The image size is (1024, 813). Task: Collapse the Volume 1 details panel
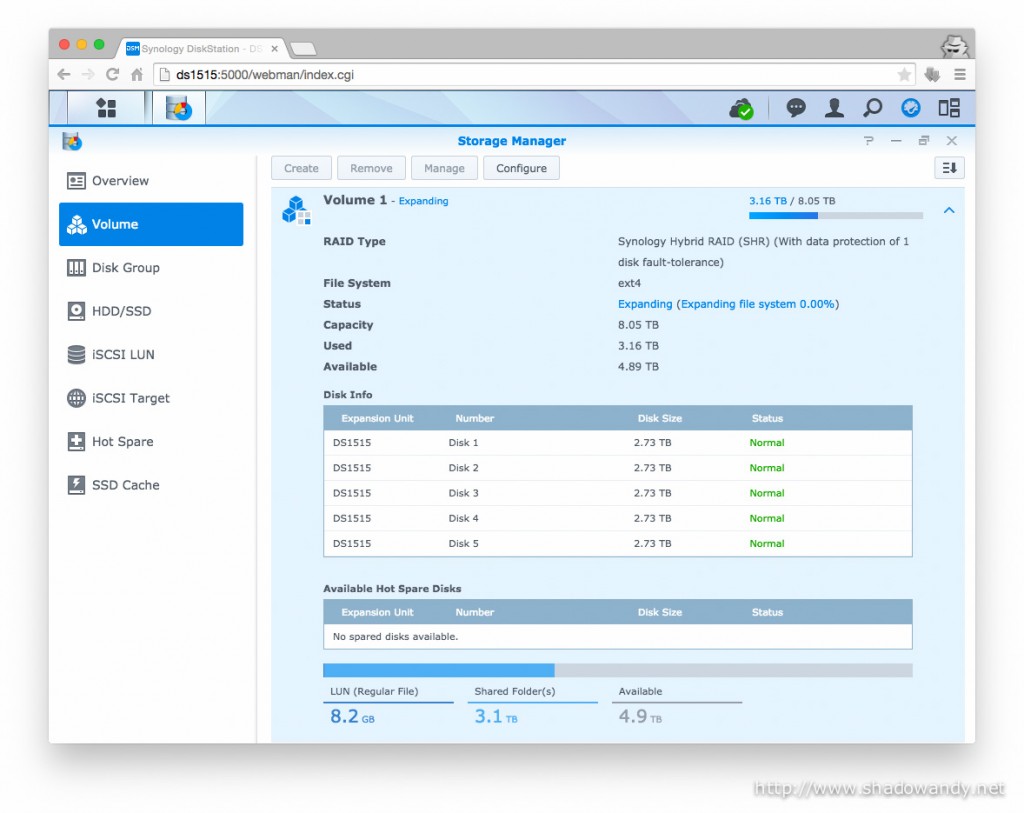[949, 210]
